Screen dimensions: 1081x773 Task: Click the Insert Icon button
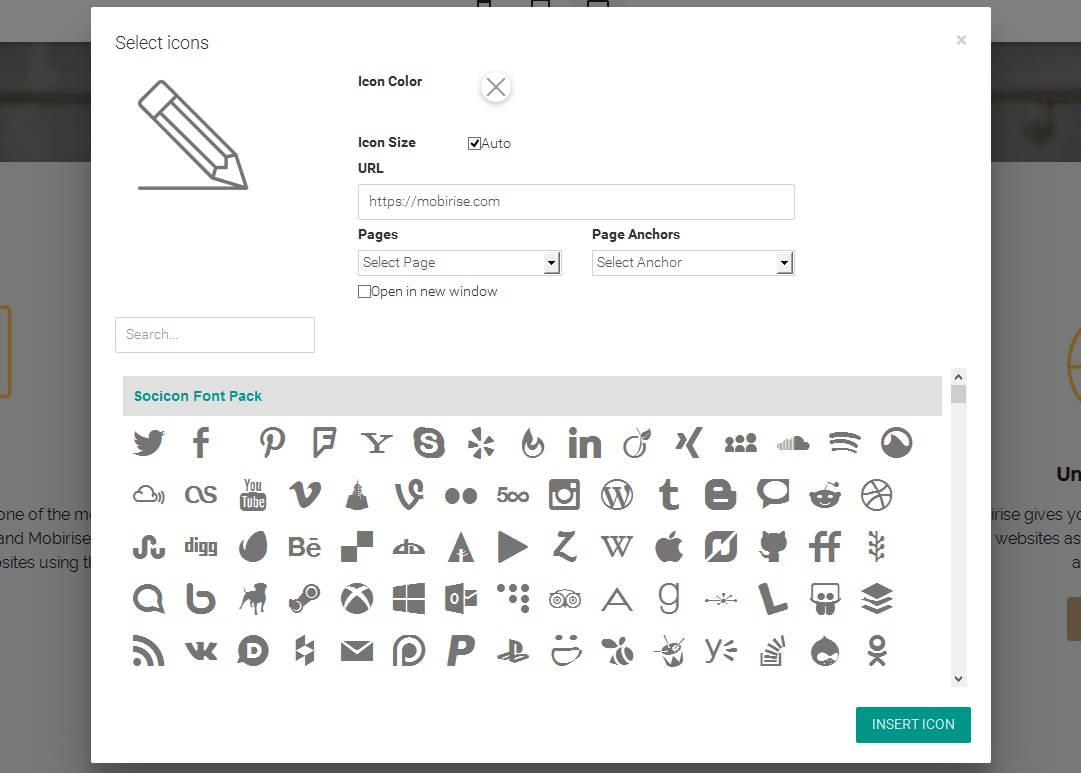coord(912,725)
